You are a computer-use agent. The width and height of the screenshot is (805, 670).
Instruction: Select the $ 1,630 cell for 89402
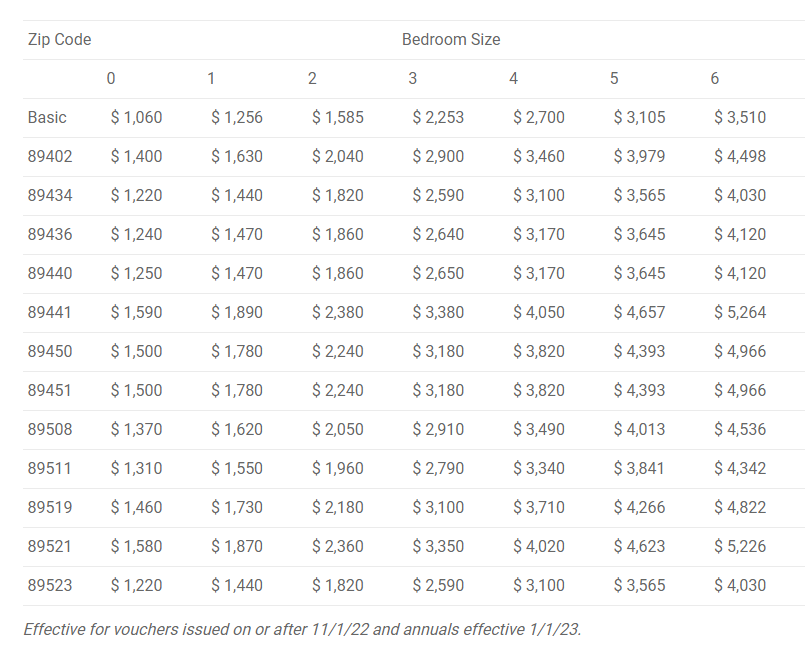click(237, 157)
